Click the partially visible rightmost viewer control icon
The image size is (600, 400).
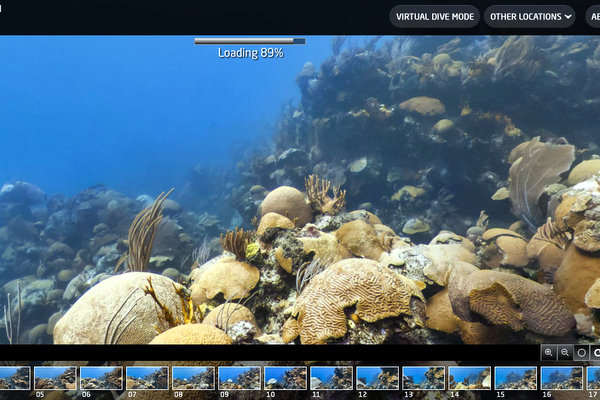[596, 352]
